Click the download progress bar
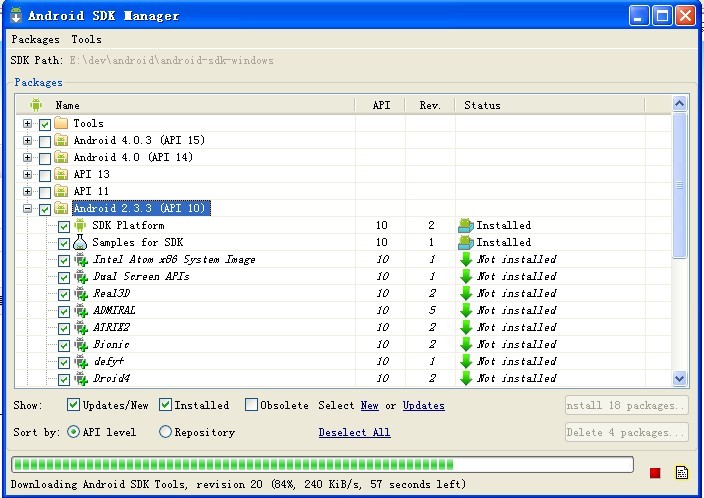This screenshot has height=498, width=704. pyautogui.click(x=322, y=465)
